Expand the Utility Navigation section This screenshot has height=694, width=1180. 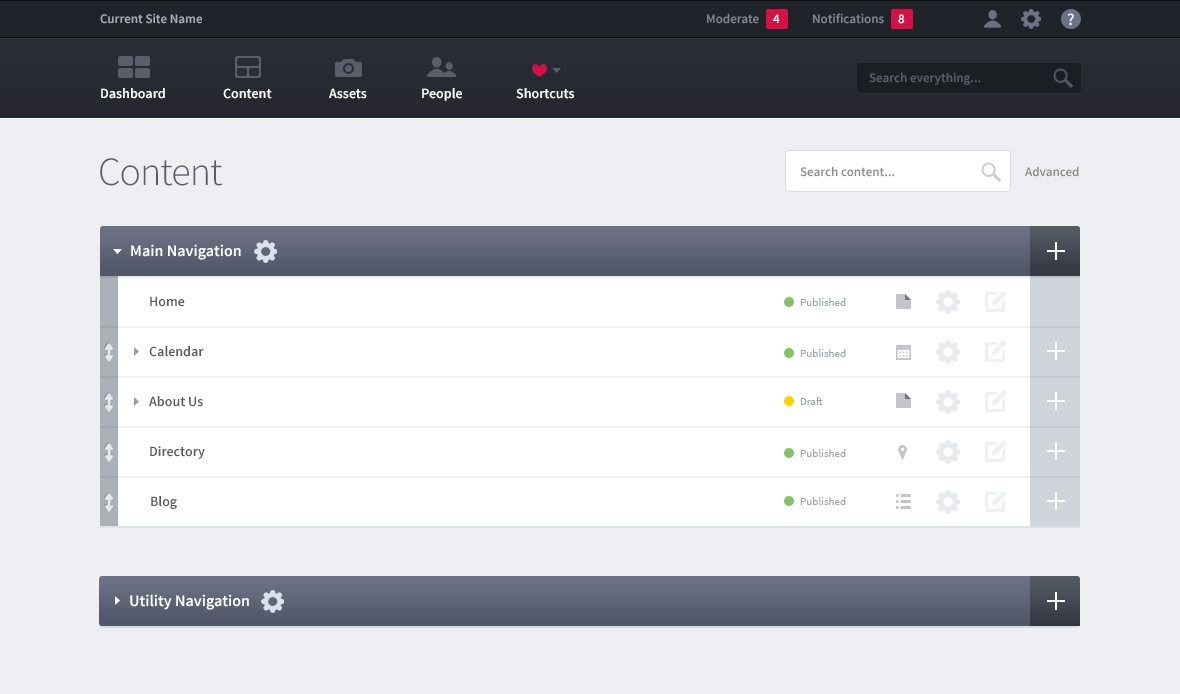point(117,601)
